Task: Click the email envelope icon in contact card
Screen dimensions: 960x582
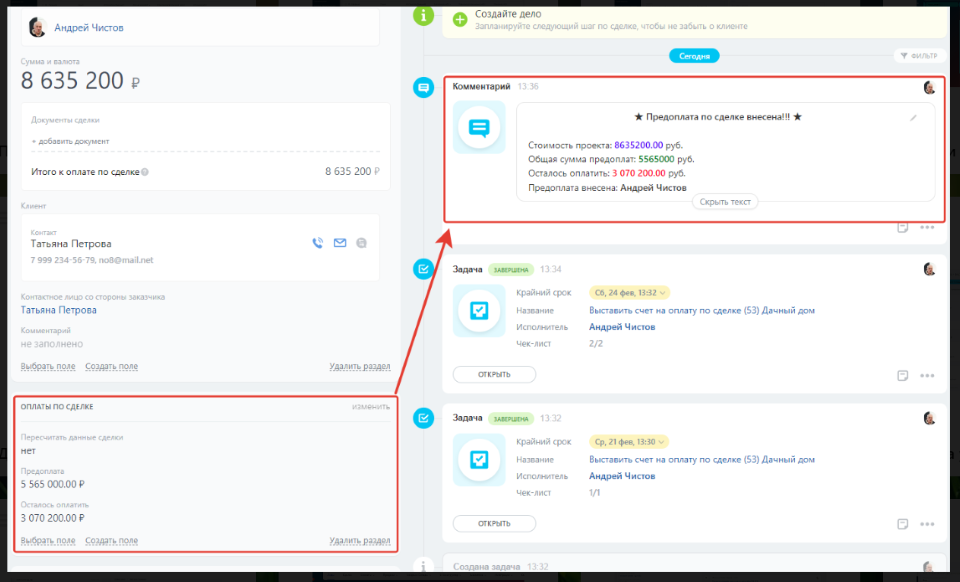Action: click(340, 242)
